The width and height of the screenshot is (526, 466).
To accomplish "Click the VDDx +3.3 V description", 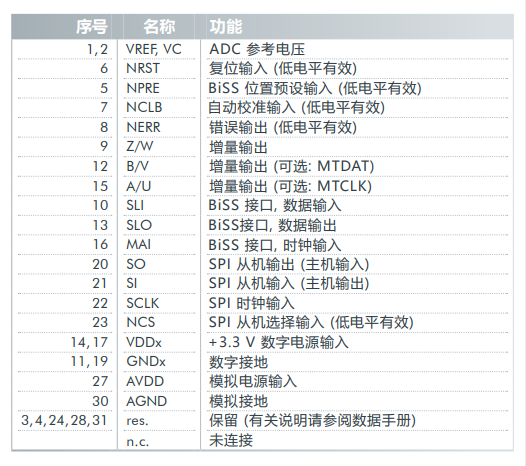I will click(x=278, y=342).
